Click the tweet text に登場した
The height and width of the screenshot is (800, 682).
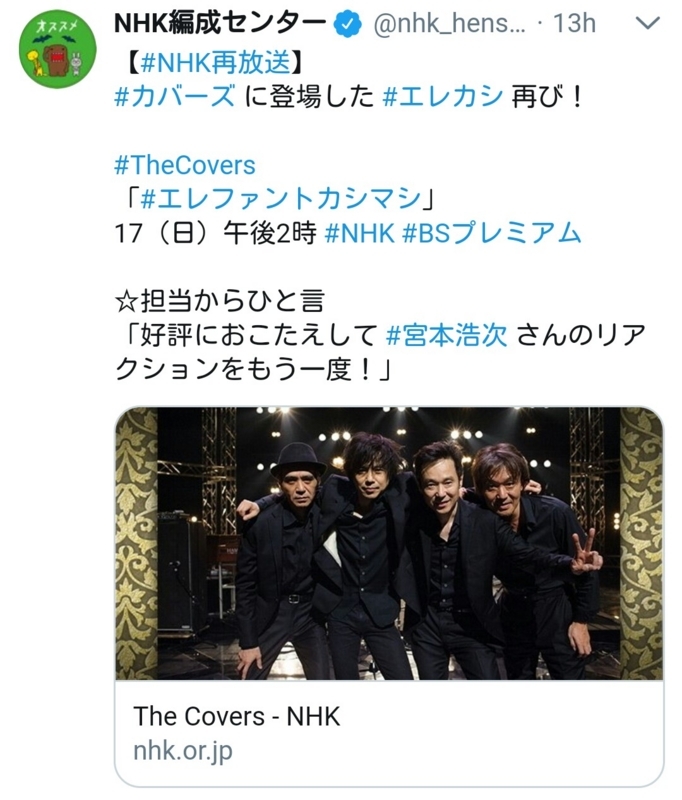309,96
